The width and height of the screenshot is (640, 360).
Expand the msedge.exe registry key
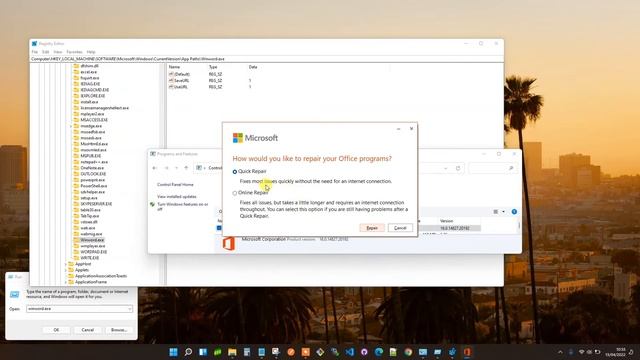pos(70,126)
